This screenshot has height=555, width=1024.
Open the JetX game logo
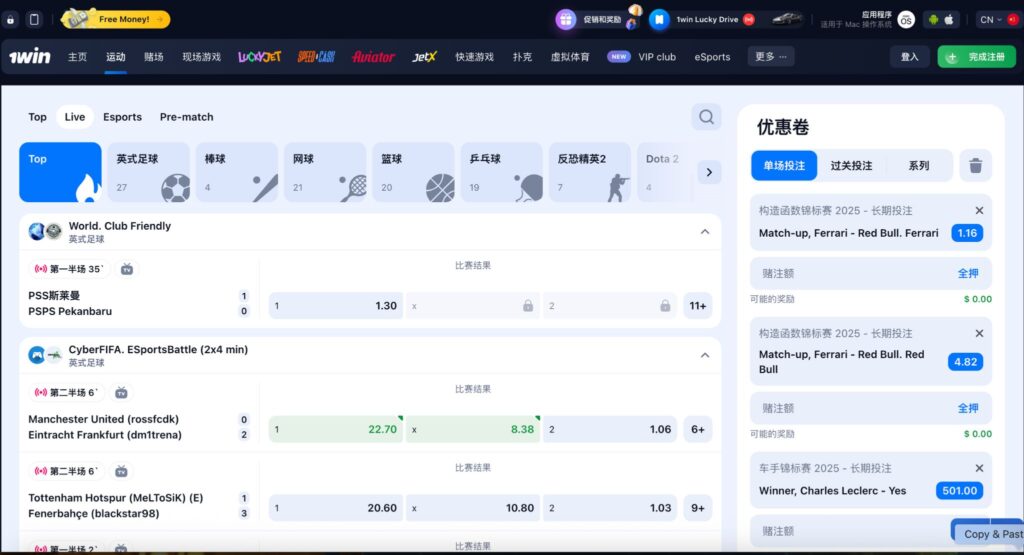tap(424, 57)
